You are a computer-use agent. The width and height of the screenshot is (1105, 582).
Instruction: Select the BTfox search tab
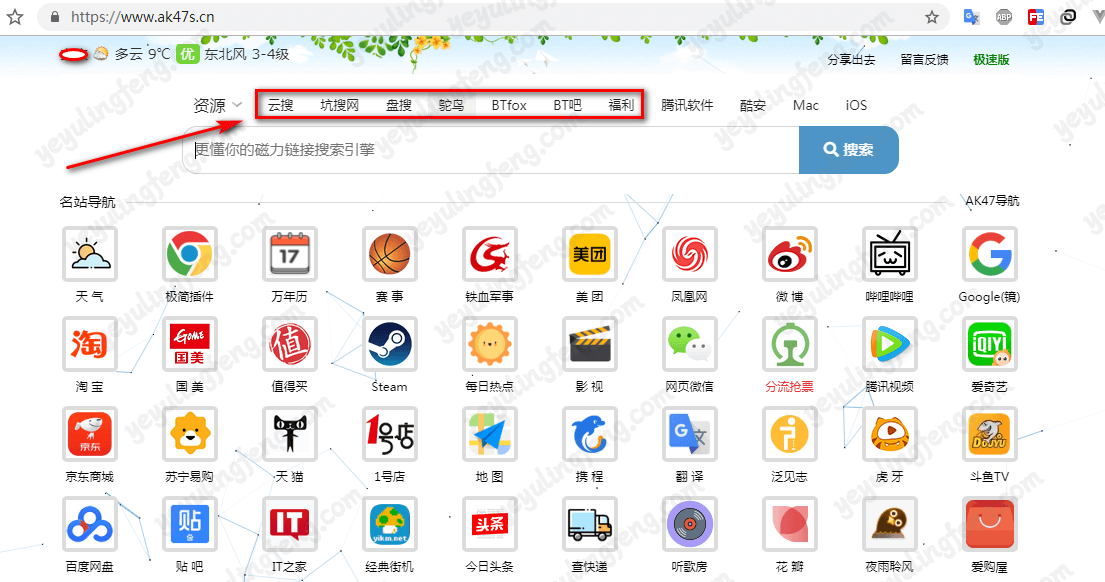pyautogui.click(x=509, y=105)
